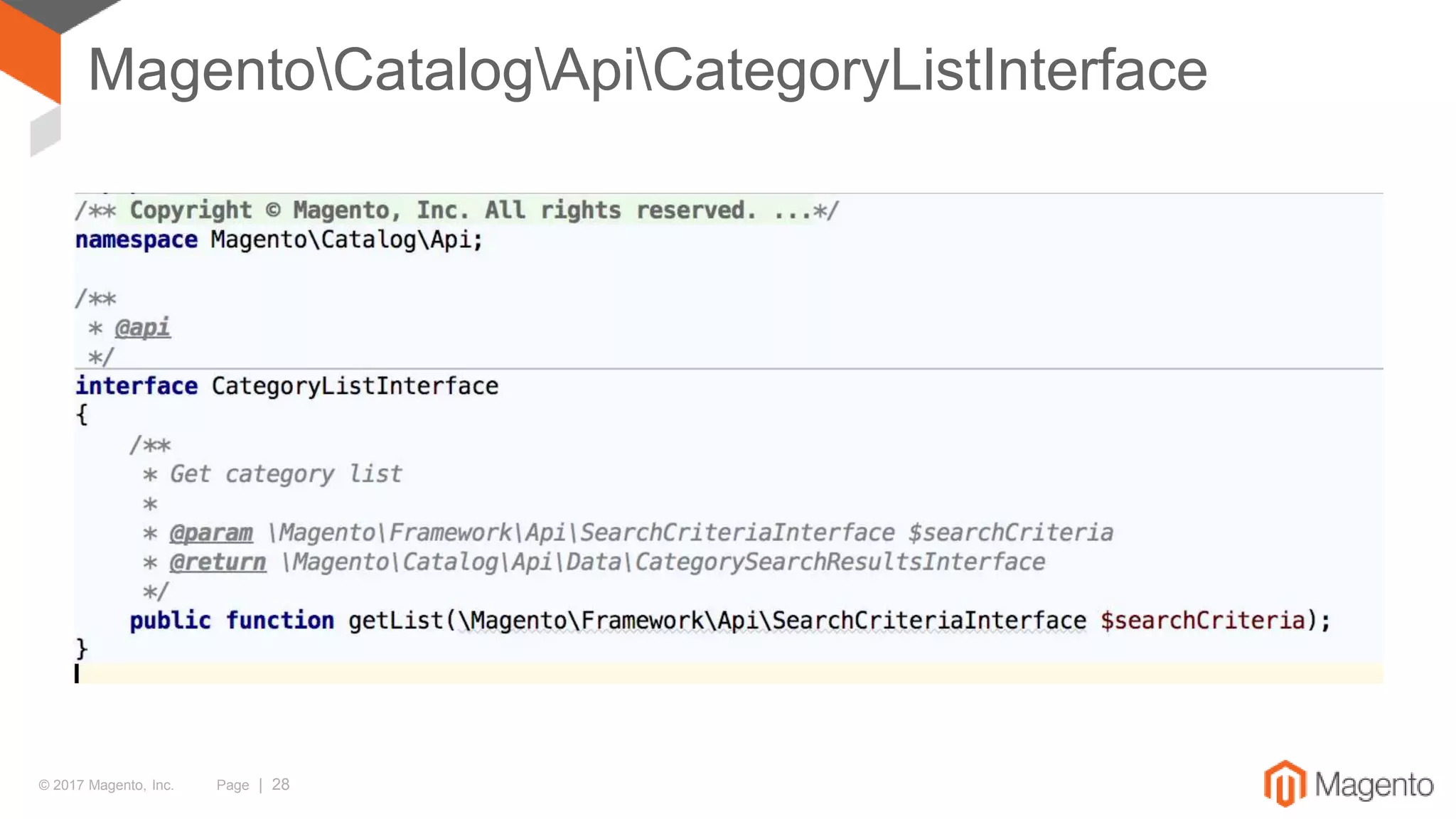Click the Magento logo icon
The width and height of the screenshot is (1456, 819).
(1285, 783)
